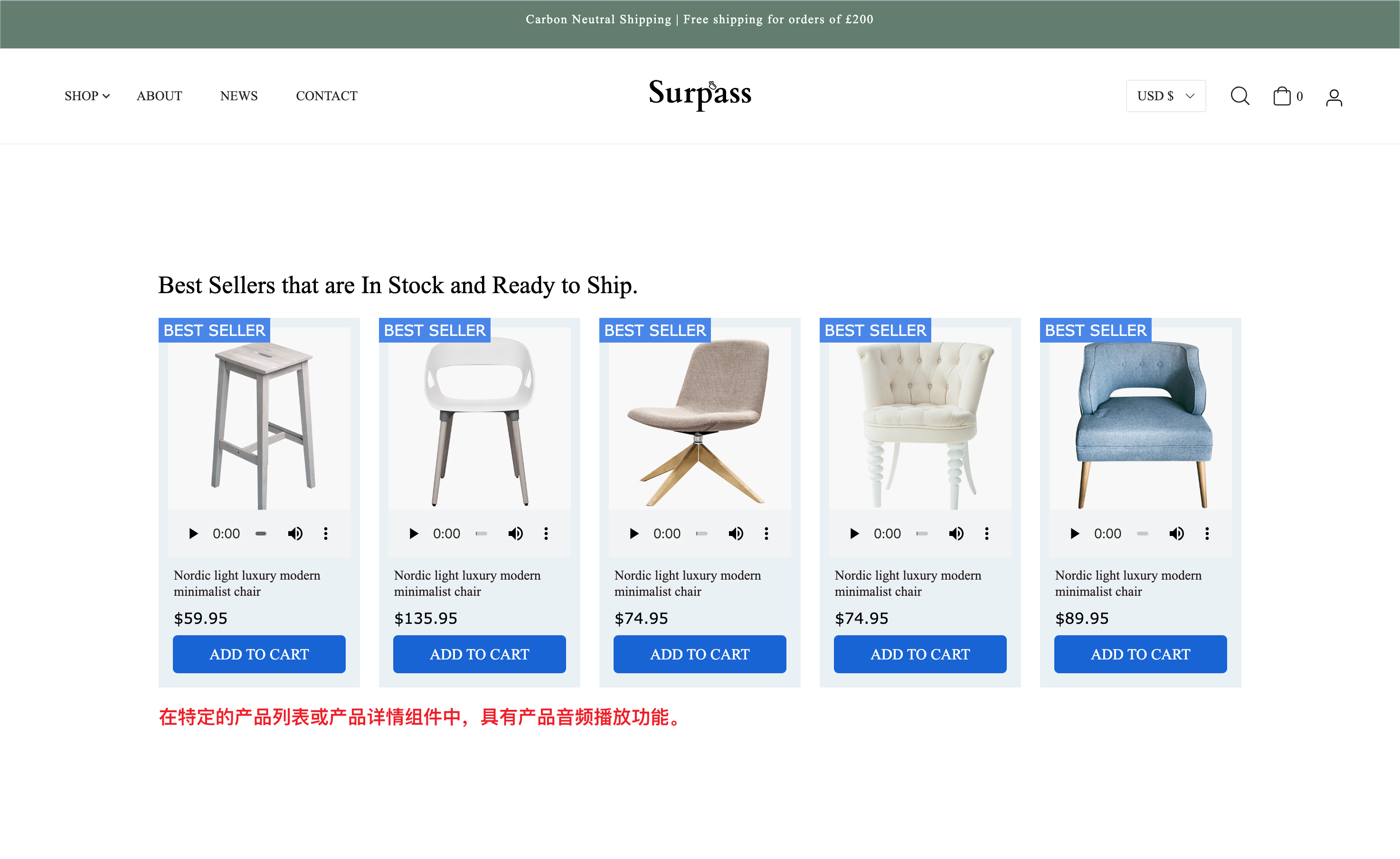Mute audio on the tufted white chair player
1400x859 pixels.
click(x=956, y=533)
